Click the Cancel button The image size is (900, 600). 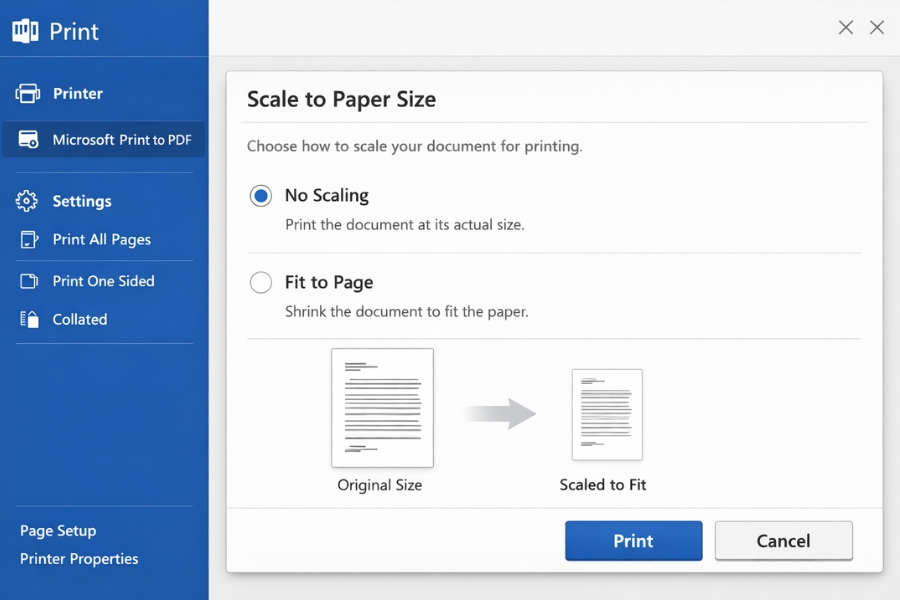[783, 540]
